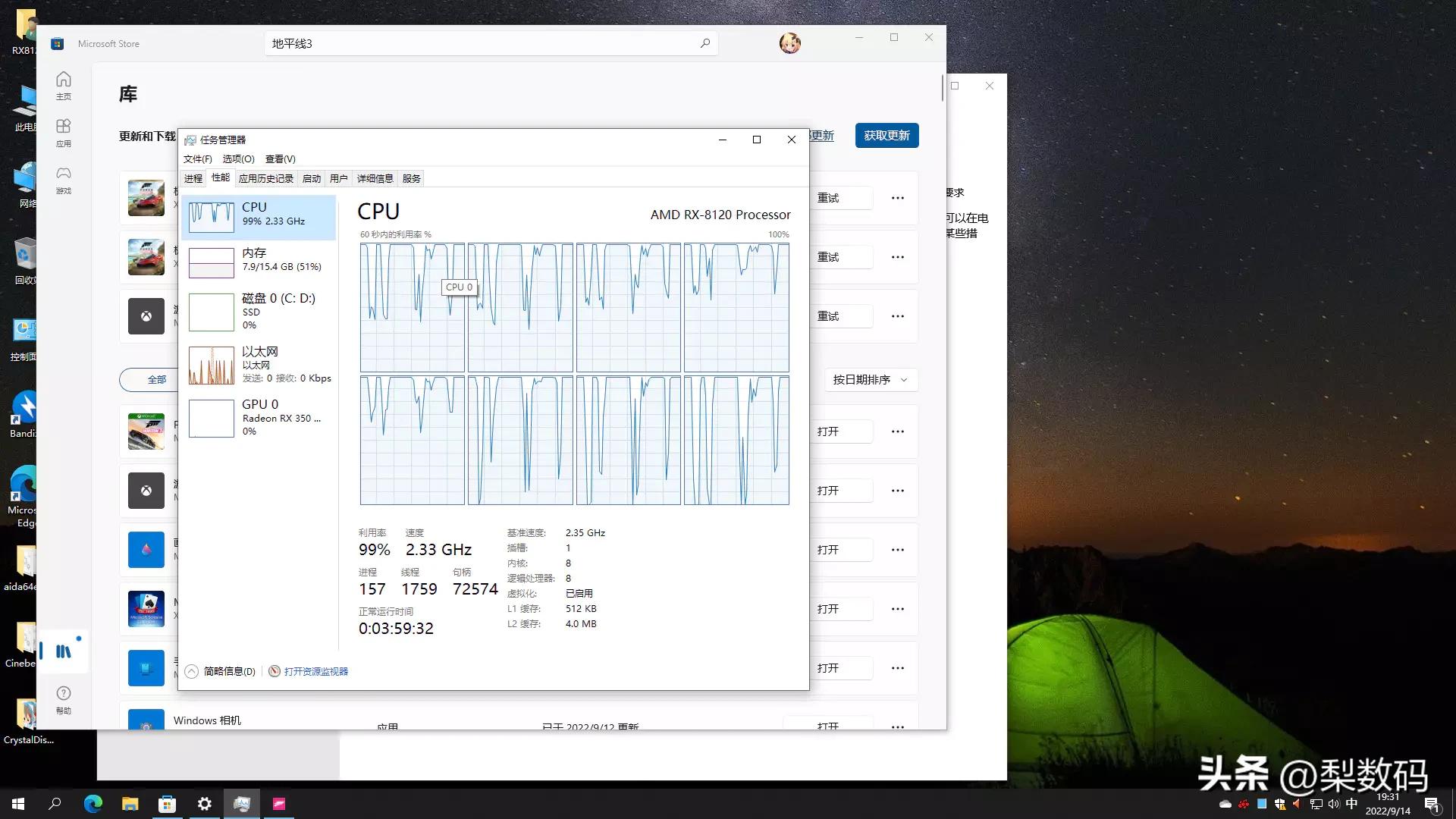Open the 查看(V) menu
The image size is (1456, 819).
pyautogui.click(x=279, y=158)
